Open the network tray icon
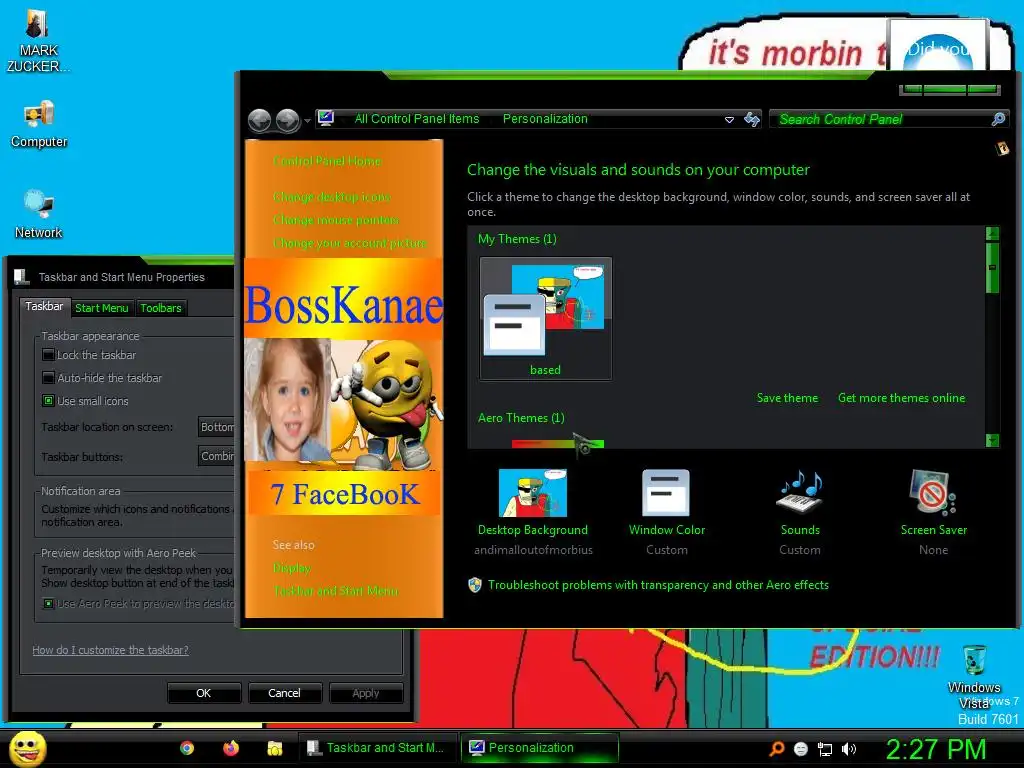This screenshot has height=768, width=1024. [825, 749]
